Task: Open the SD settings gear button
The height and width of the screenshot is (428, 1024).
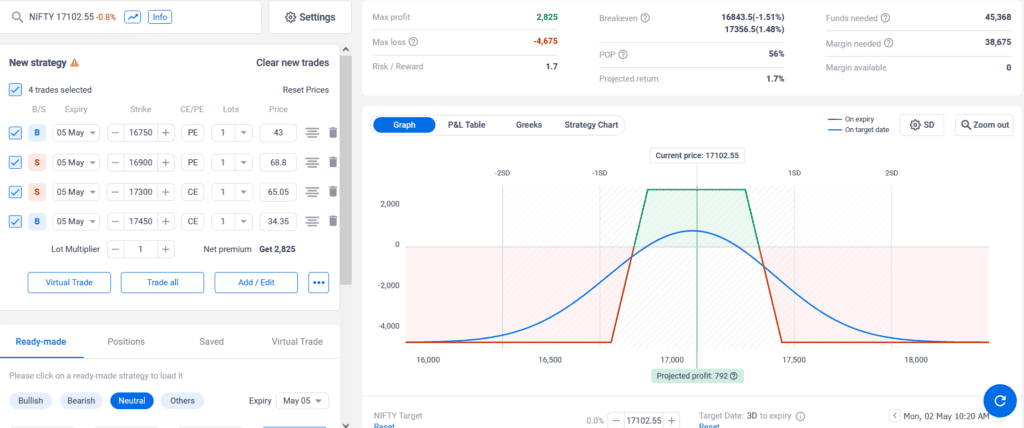Action: pos(921,125)
